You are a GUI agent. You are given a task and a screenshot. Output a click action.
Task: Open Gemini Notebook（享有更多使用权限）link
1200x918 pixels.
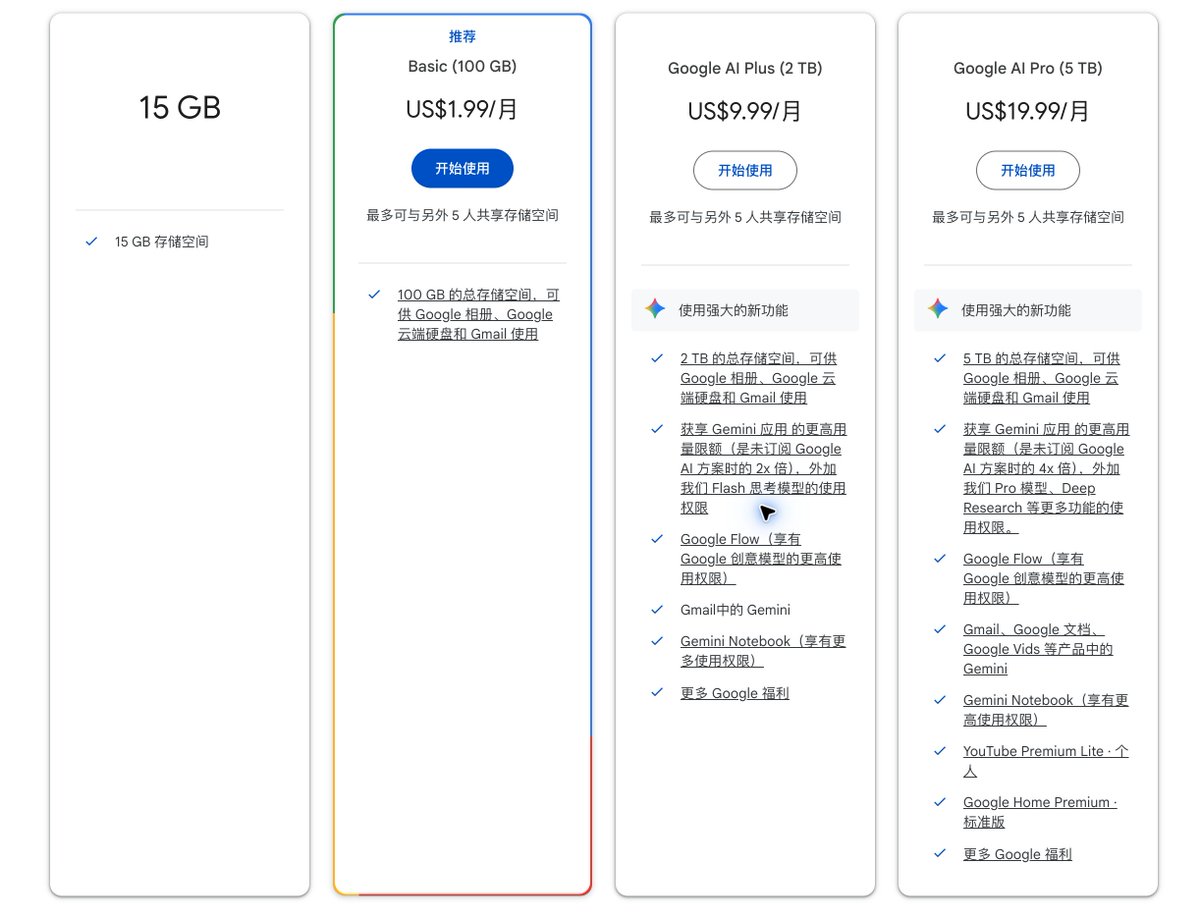point(763,651)
